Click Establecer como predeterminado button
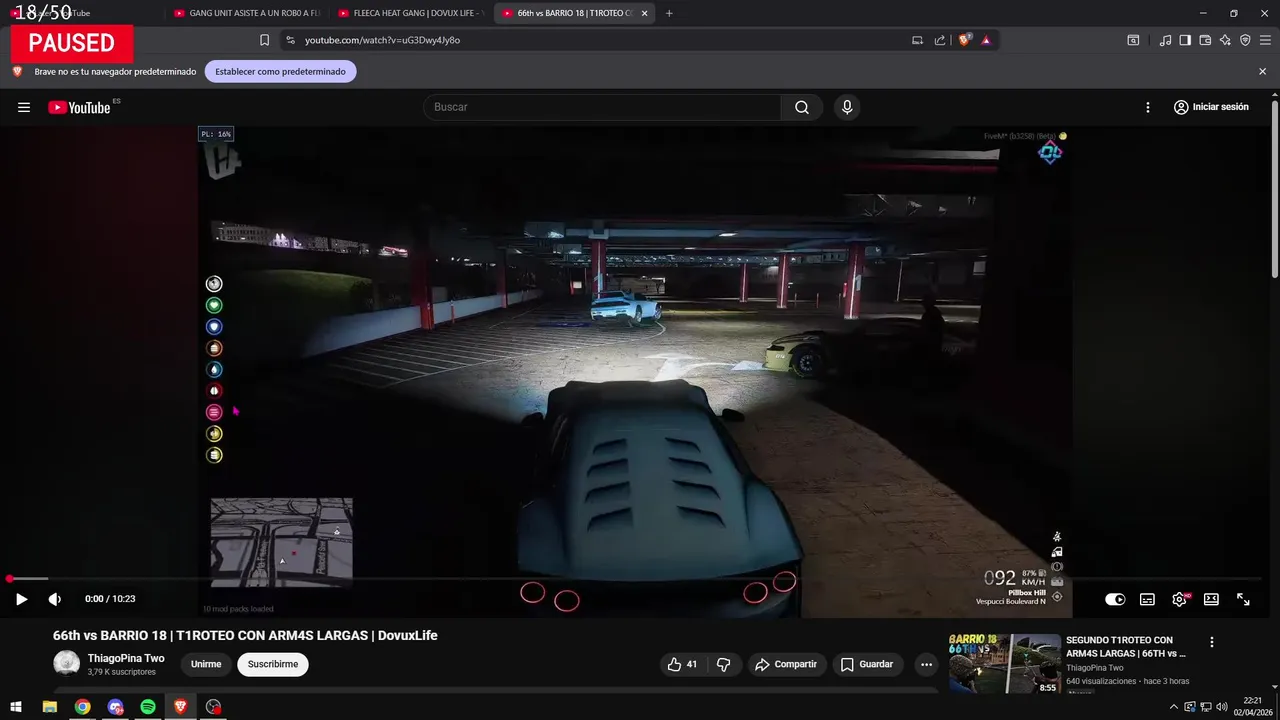The height and width of the screenshot is (720, 1280). coord(280,72)
